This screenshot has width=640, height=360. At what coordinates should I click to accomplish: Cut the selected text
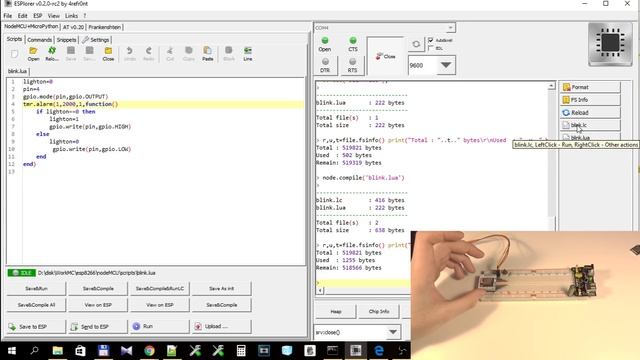[x=170, y=54]
